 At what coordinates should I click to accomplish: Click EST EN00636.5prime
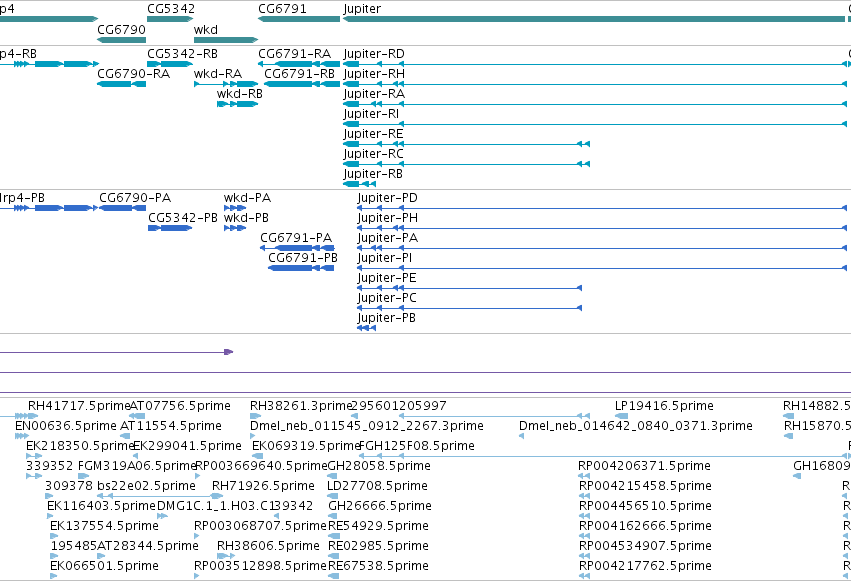[x=66, y=426]
